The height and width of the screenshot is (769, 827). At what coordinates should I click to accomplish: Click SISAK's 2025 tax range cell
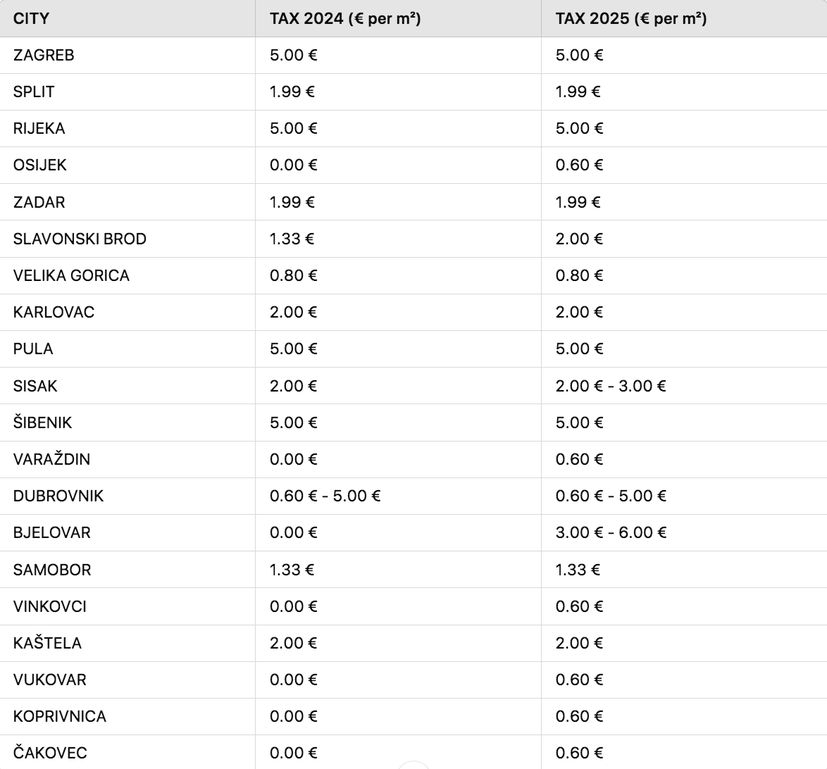tap(610, 386)
